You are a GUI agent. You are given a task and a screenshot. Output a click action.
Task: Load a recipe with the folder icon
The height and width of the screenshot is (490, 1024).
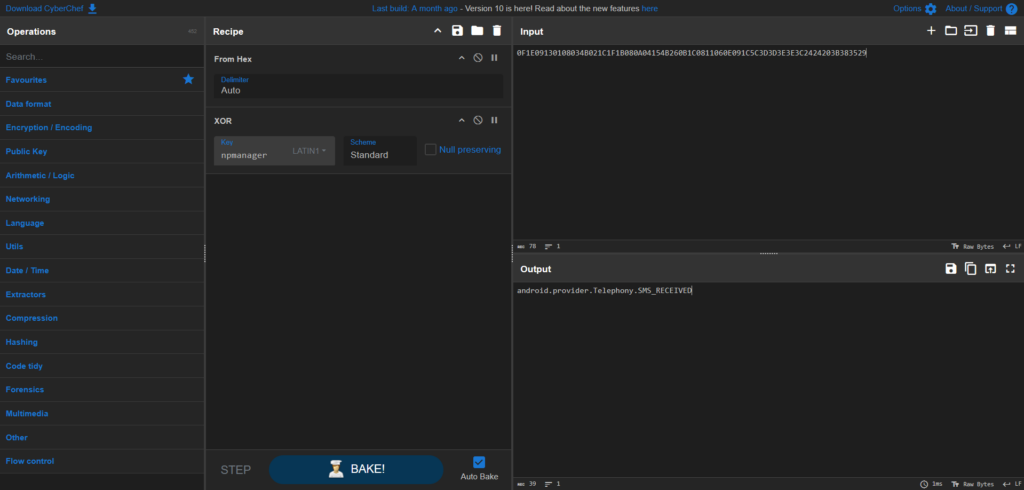click(477, 31)
